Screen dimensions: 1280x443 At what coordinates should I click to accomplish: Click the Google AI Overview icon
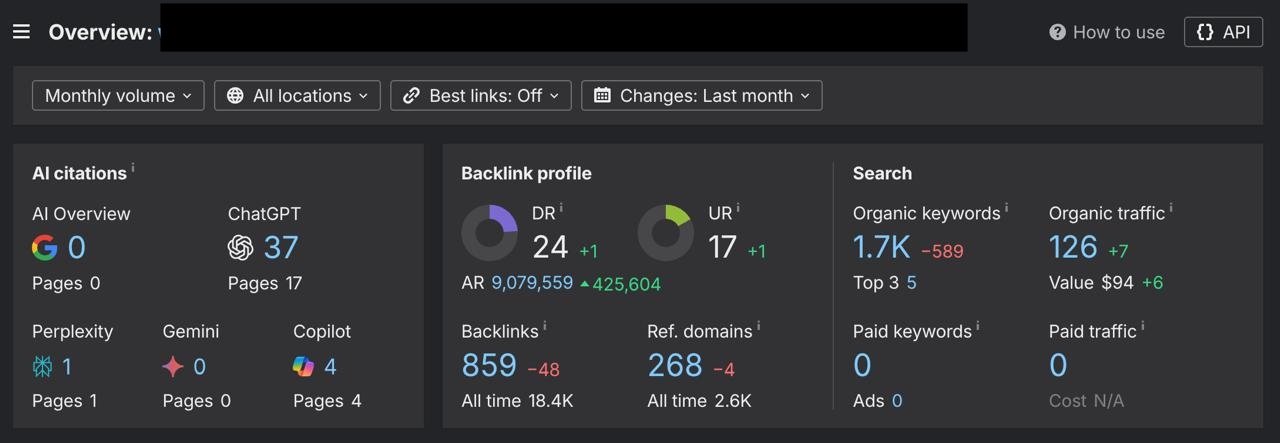click(x=44, y=248)
